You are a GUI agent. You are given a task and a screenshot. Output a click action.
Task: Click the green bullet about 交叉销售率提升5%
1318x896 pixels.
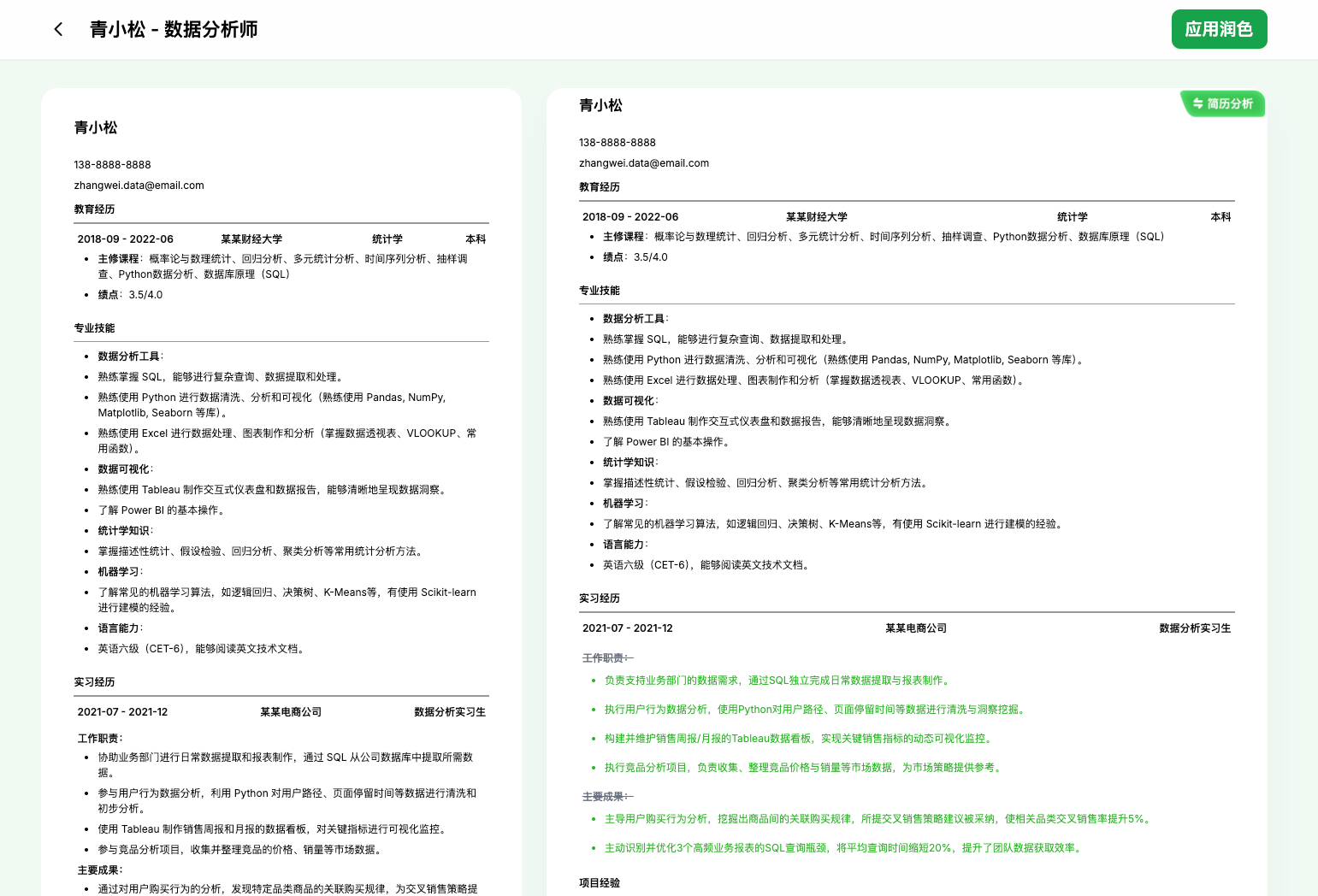click(878, 819)
